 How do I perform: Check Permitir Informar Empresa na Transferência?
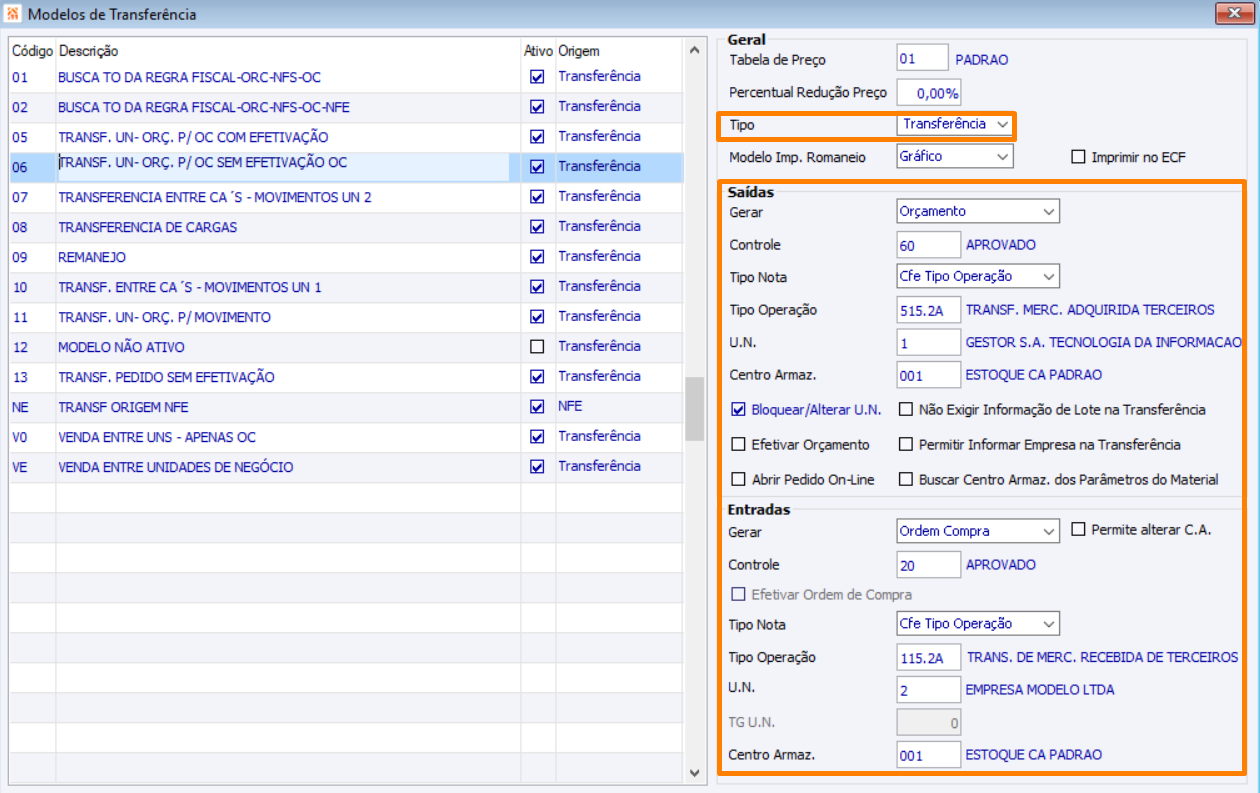pyautogui.click(x=906, y=444)
